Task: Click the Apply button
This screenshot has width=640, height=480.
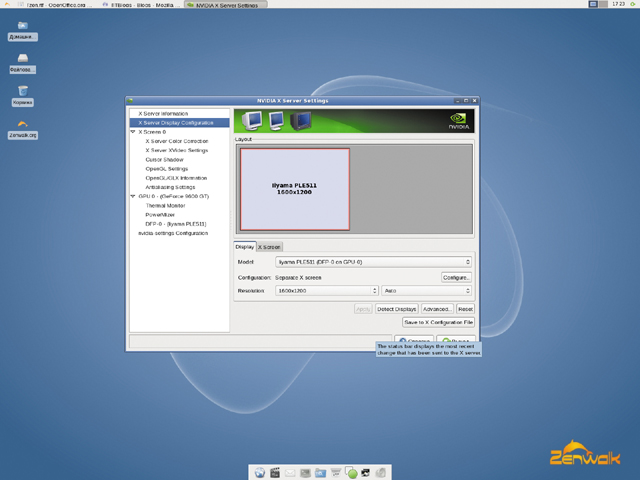Action: pos(363,309)
